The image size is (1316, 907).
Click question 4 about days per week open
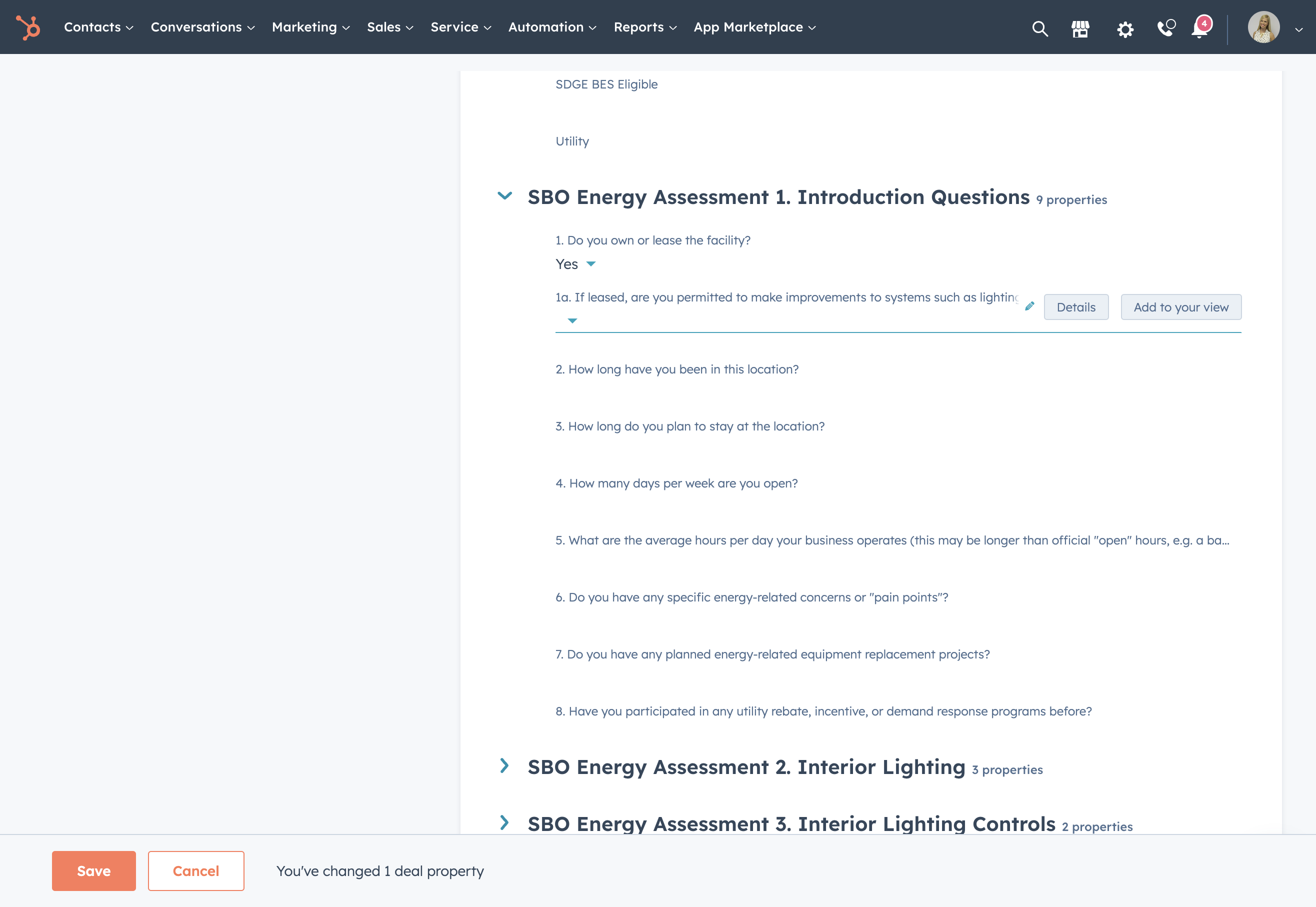click(676, 483)
